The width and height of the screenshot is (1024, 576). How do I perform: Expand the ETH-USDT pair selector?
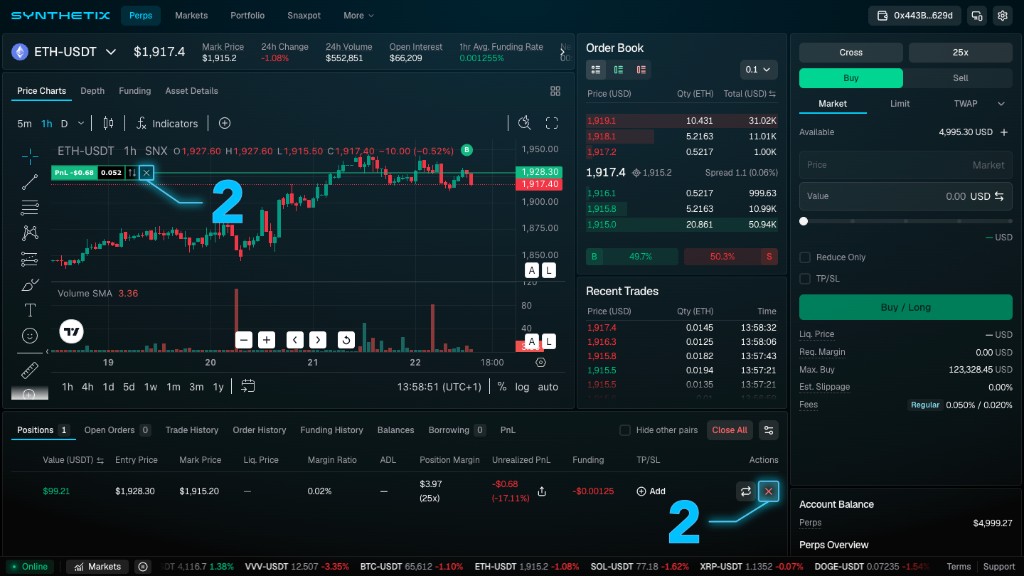pos(111,52)
